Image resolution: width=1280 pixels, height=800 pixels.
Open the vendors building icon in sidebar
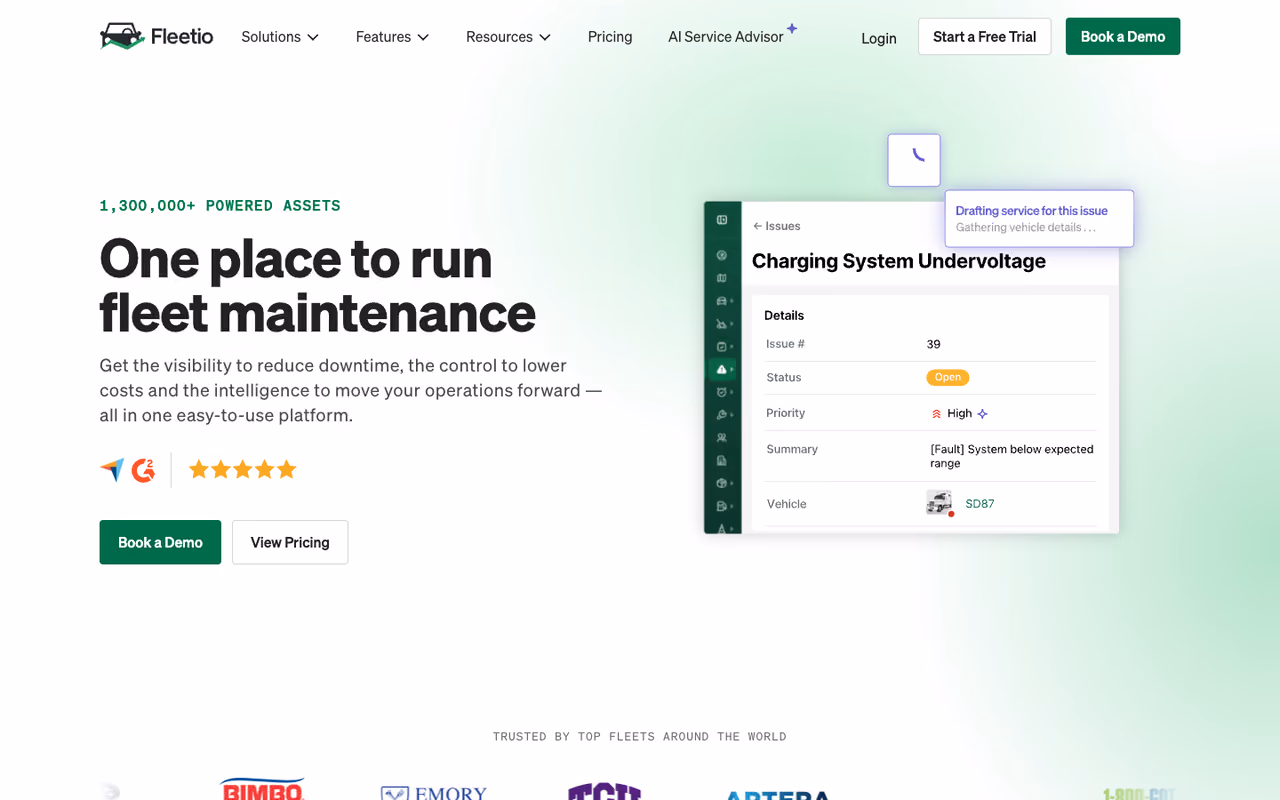[722, 461]
